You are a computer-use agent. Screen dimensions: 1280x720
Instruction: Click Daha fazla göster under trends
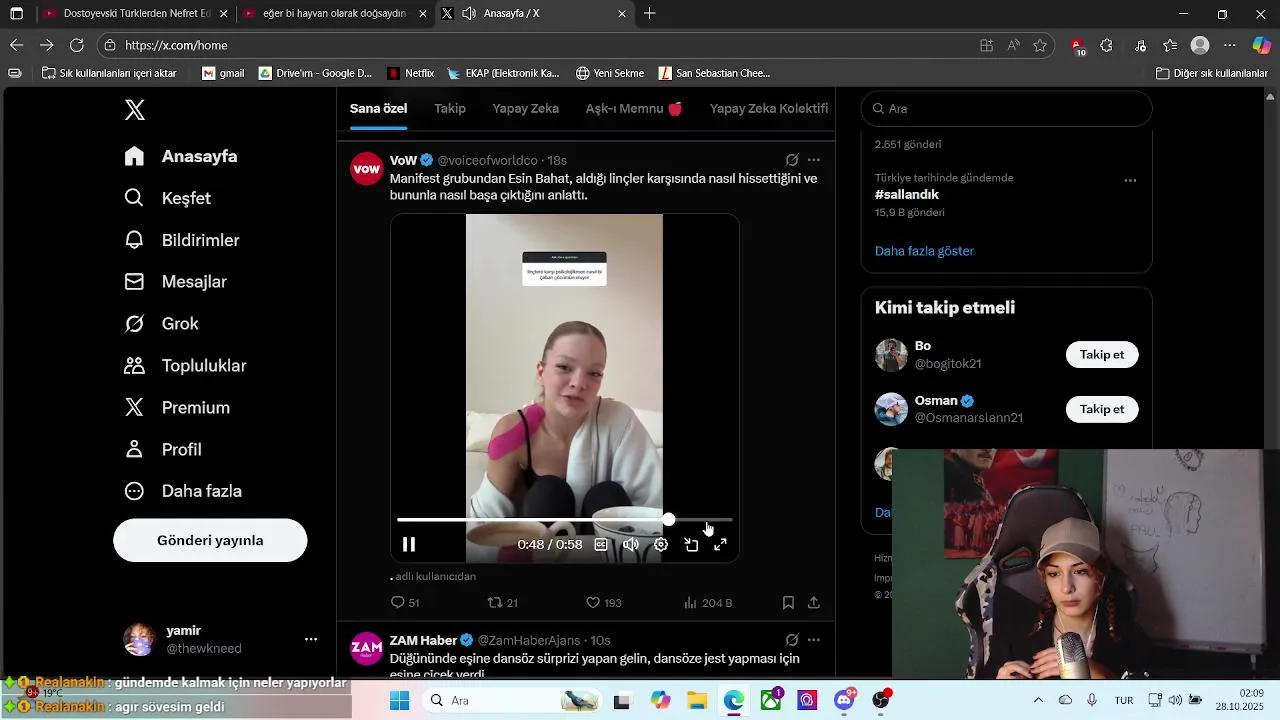click(924, 251)
